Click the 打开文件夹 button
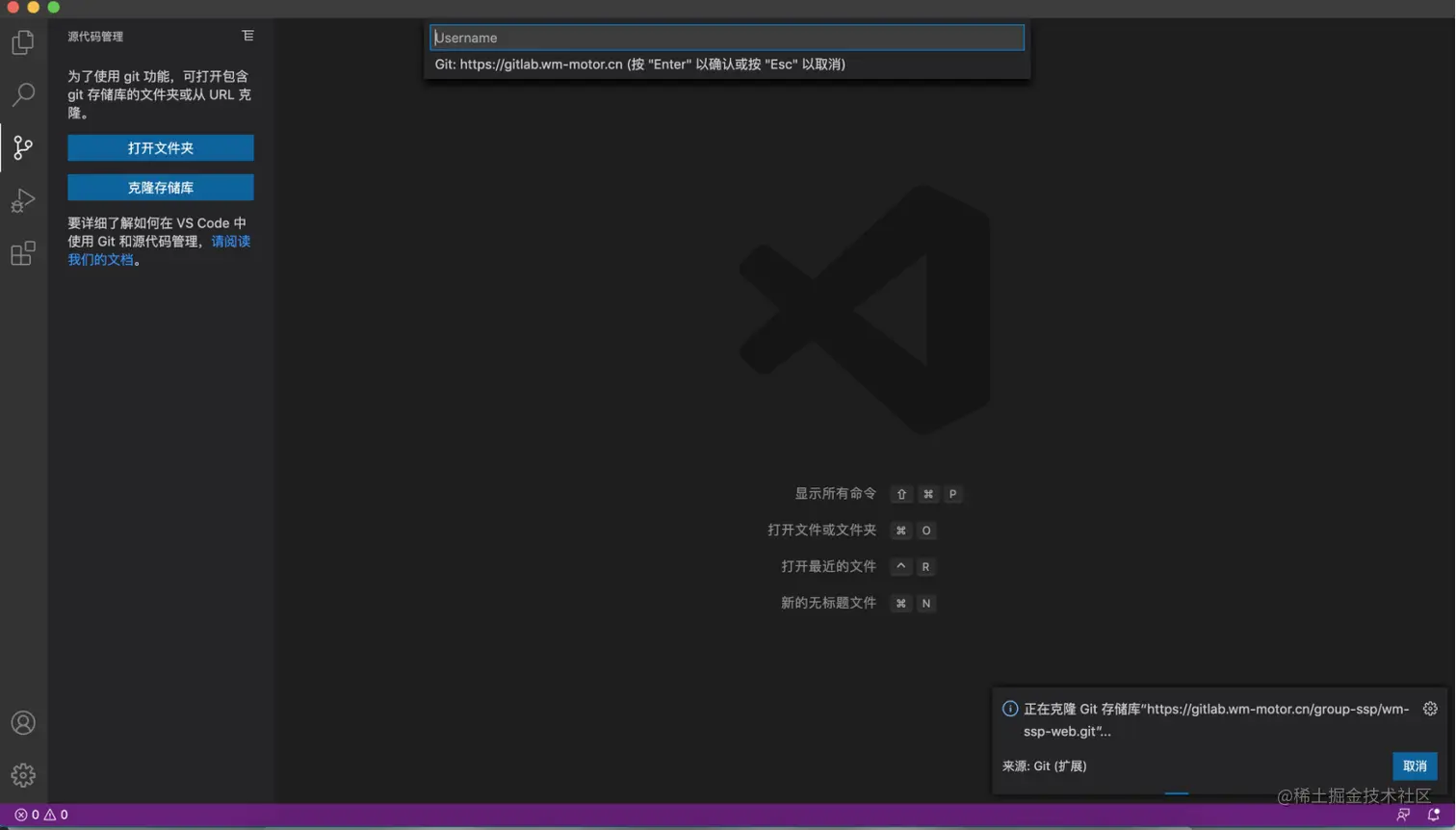This screenshot has height=830, width=1456. (161, 148)
